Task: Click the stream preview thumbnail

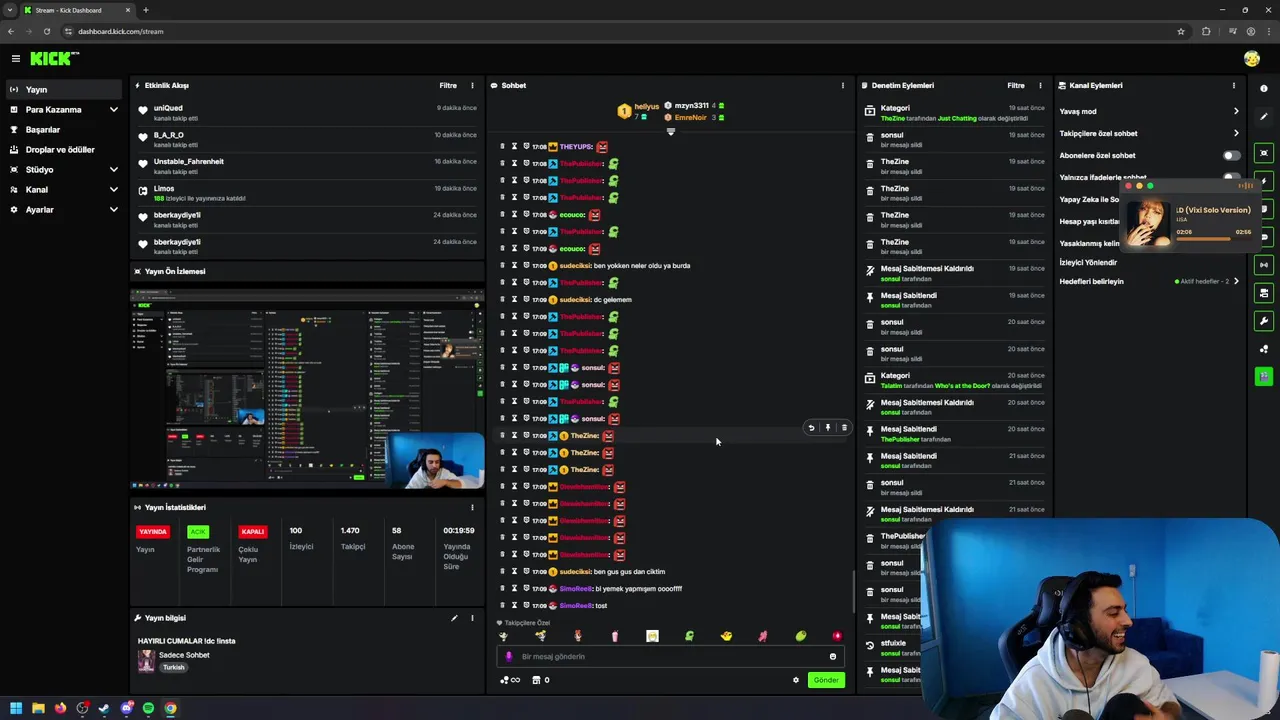Action: coord(307,388)
